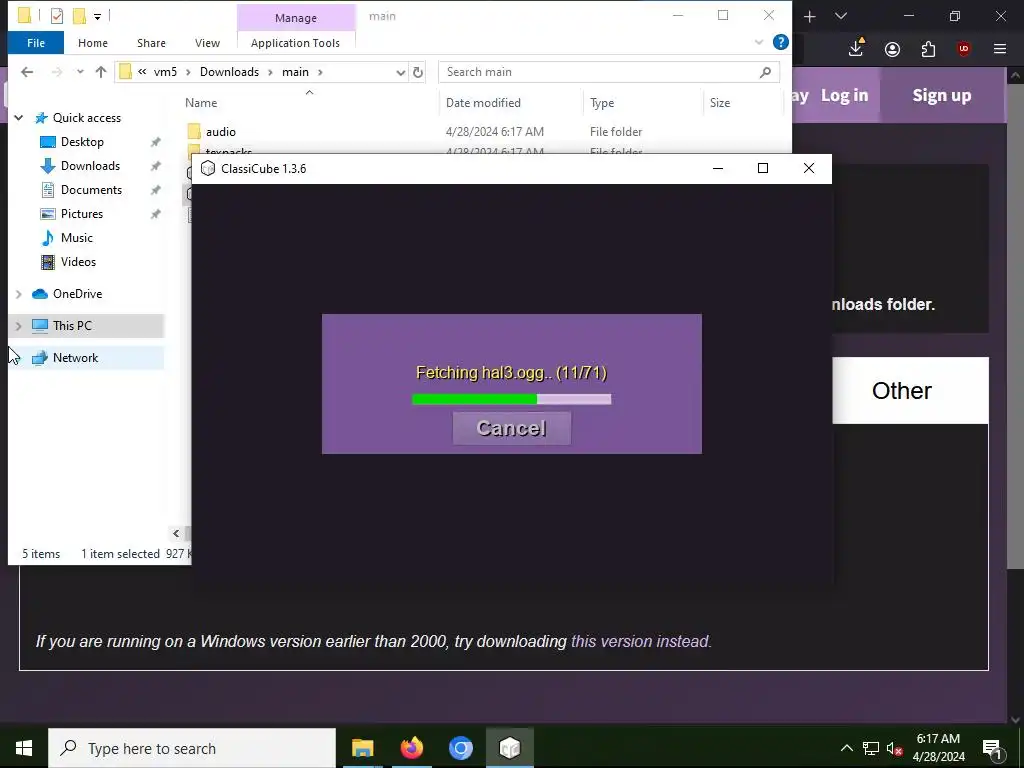Expand the Explorer ribbon chevron
Image resolution: width=1024 pixels, height=768 pixels.
tap(758, 42)
